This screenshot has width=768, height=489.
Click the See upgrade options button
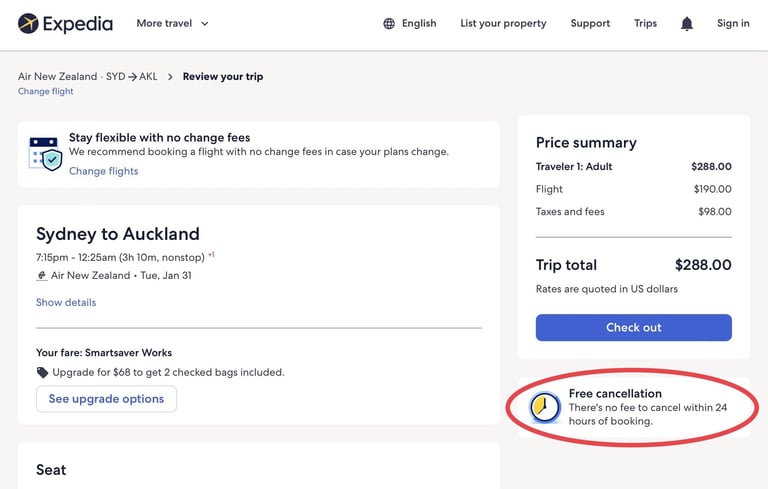tap(106, 399)
